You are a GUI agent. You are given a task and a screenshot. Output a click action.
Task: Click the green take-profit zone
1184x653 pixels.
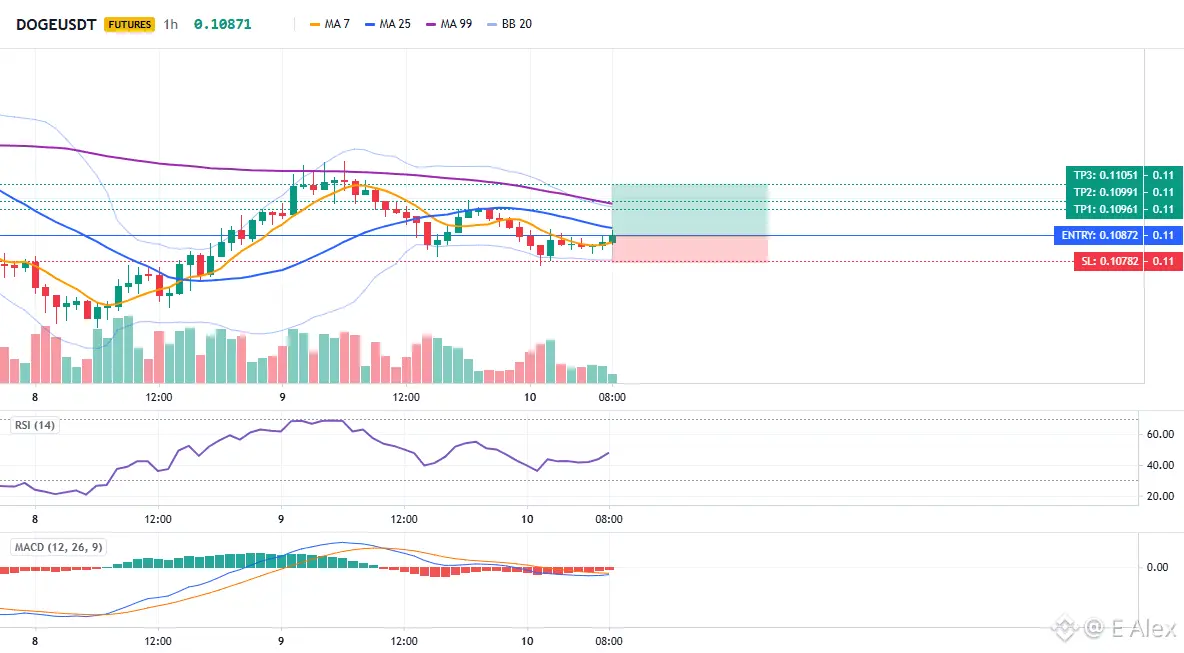click(x=689, y=210)
